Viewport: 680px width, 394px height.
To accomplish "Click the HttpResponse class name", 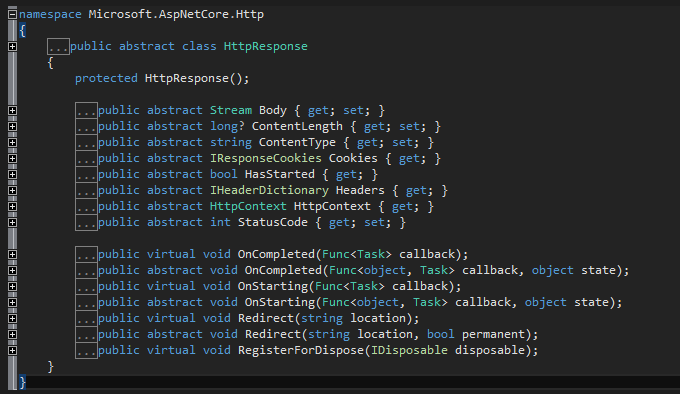I will (265, 46).
